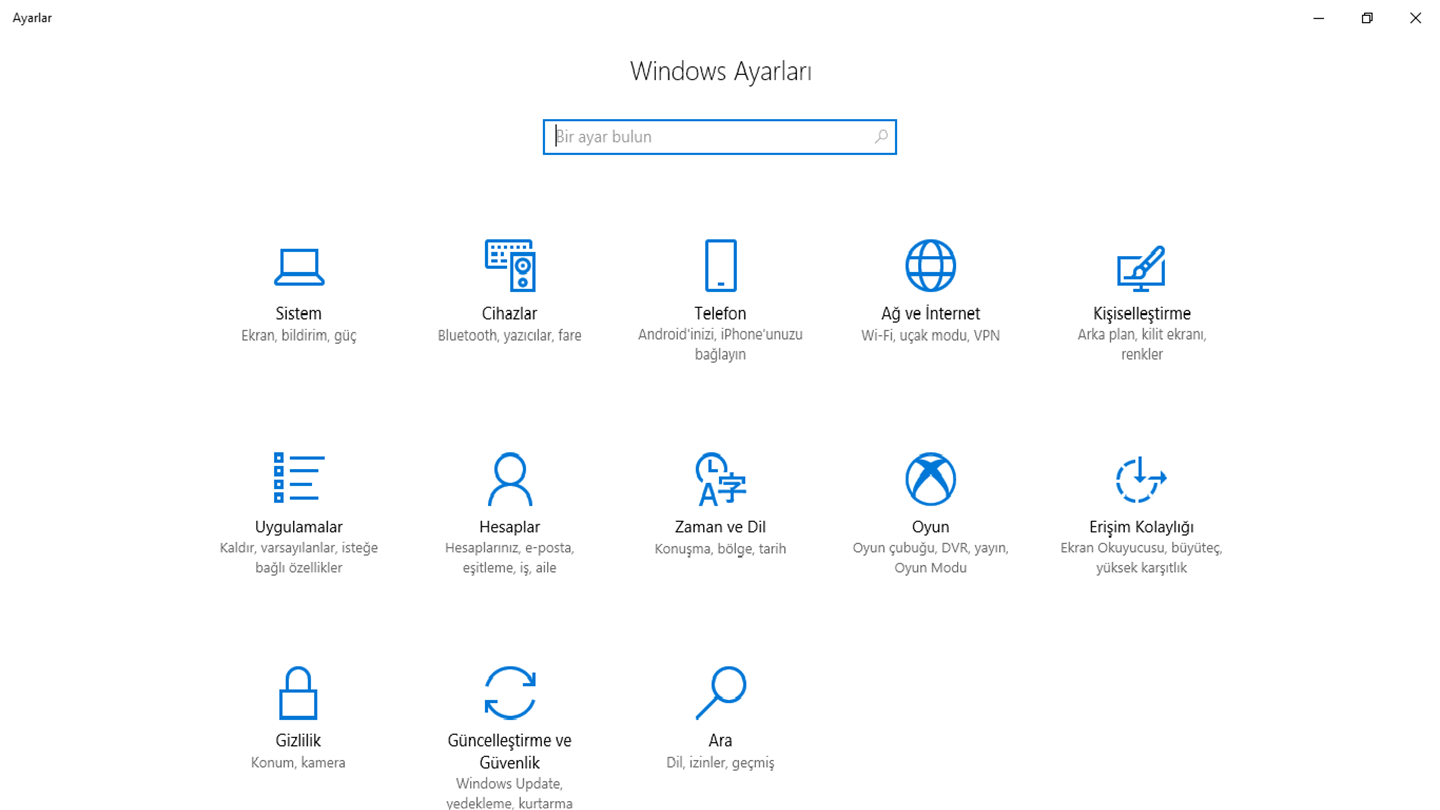This screenshot has height=810, width=1440.
Task: Click the 'Erişim Kolaylığı' label
Action: point(1142,527)
